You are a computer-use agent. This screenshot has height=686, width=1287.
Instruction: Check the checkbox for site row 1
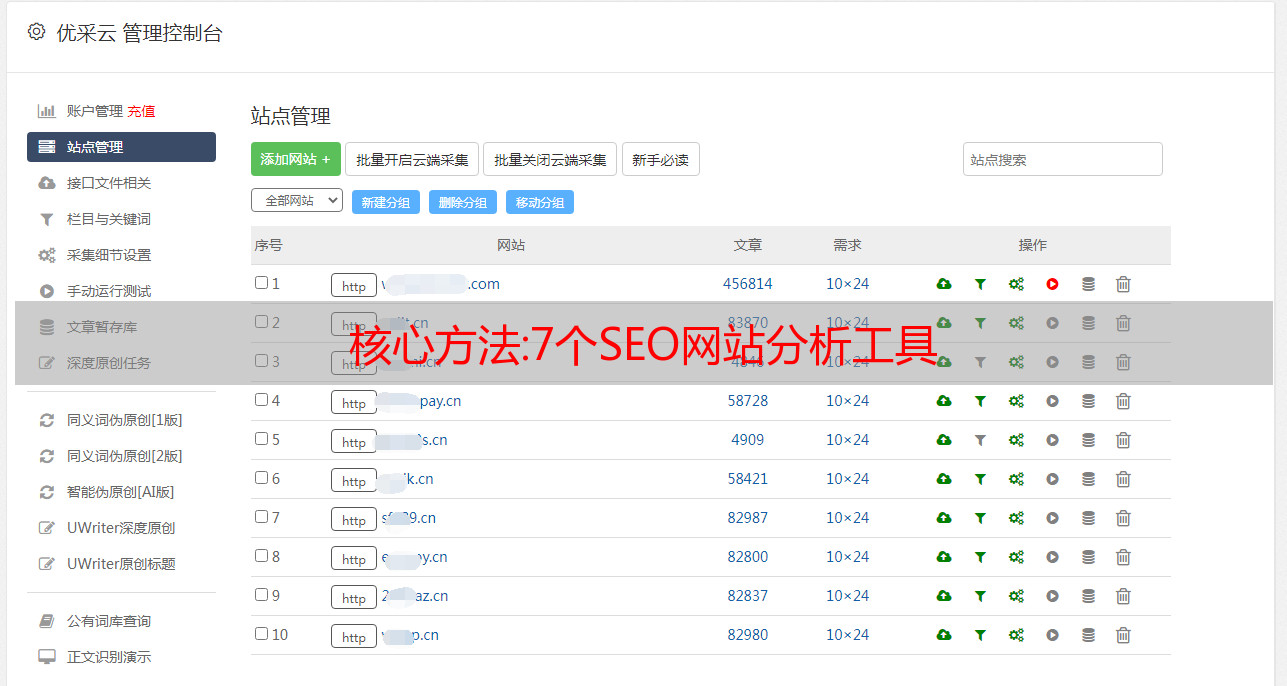pyautogui.click(x=261, y=283)
